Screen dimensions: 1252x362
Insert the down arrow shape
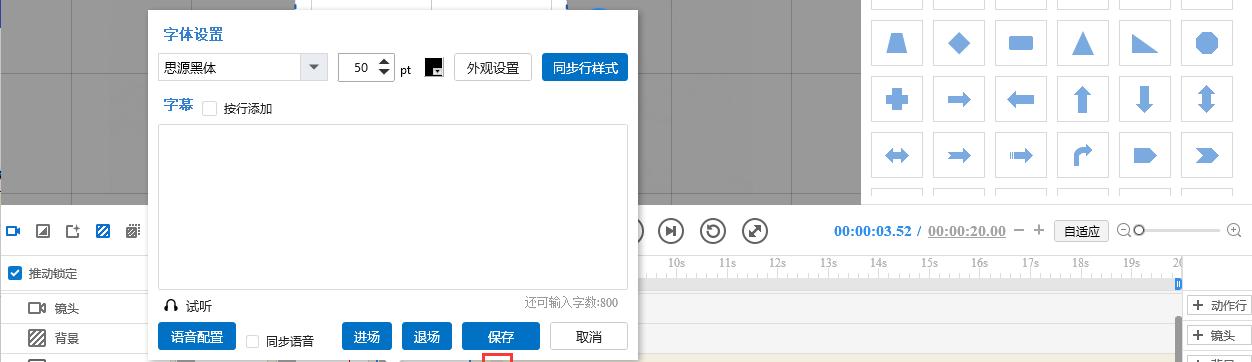pyautogui.click(x=1145, y=99)
